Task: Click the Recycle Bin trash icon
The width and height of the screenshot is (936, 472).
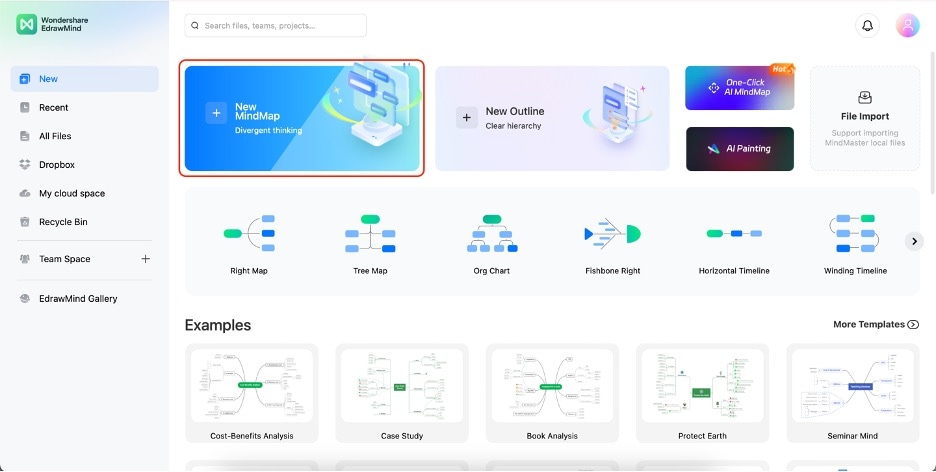Action: tap(24, 222)
